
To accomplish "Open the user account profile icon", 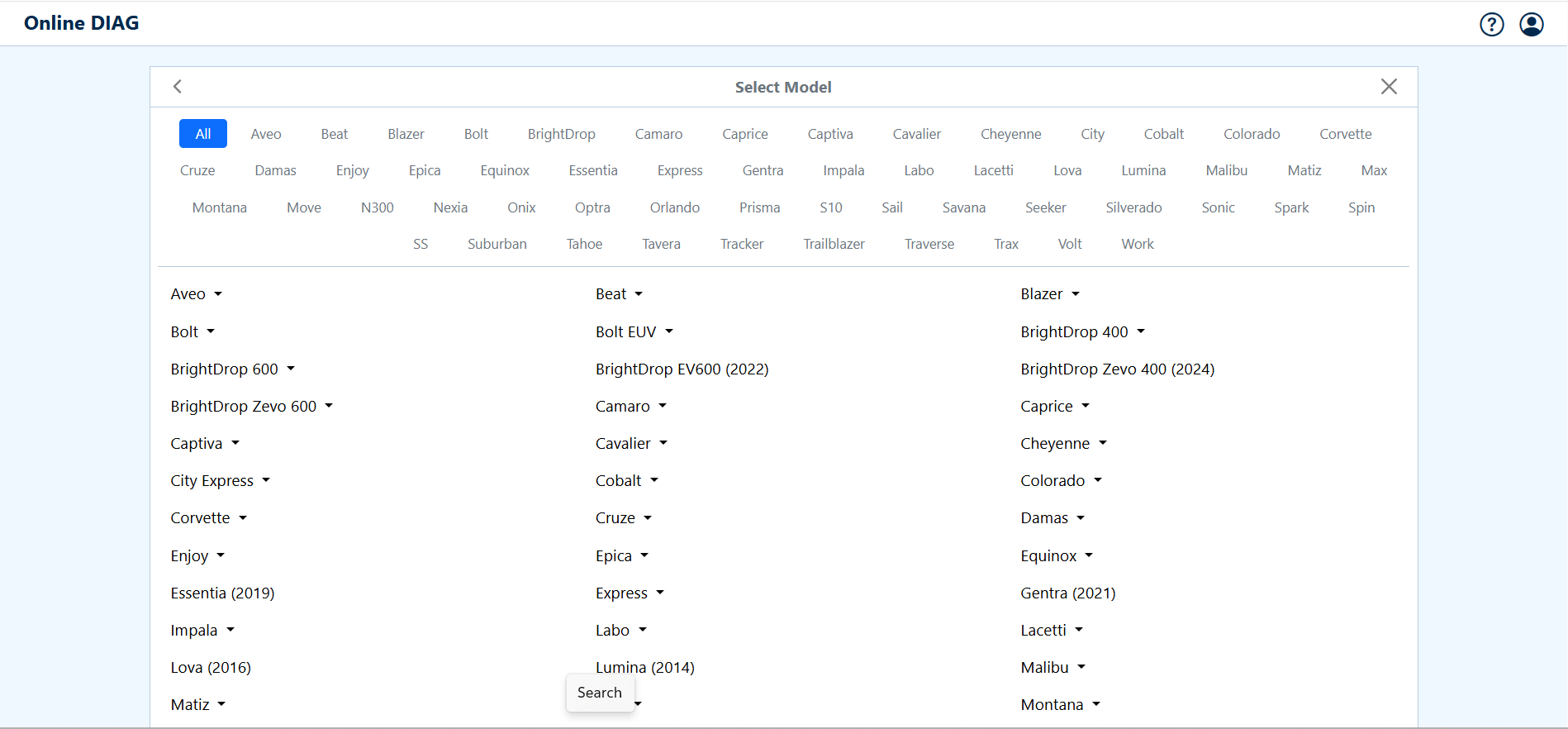I will click(x=1531, y=24).
